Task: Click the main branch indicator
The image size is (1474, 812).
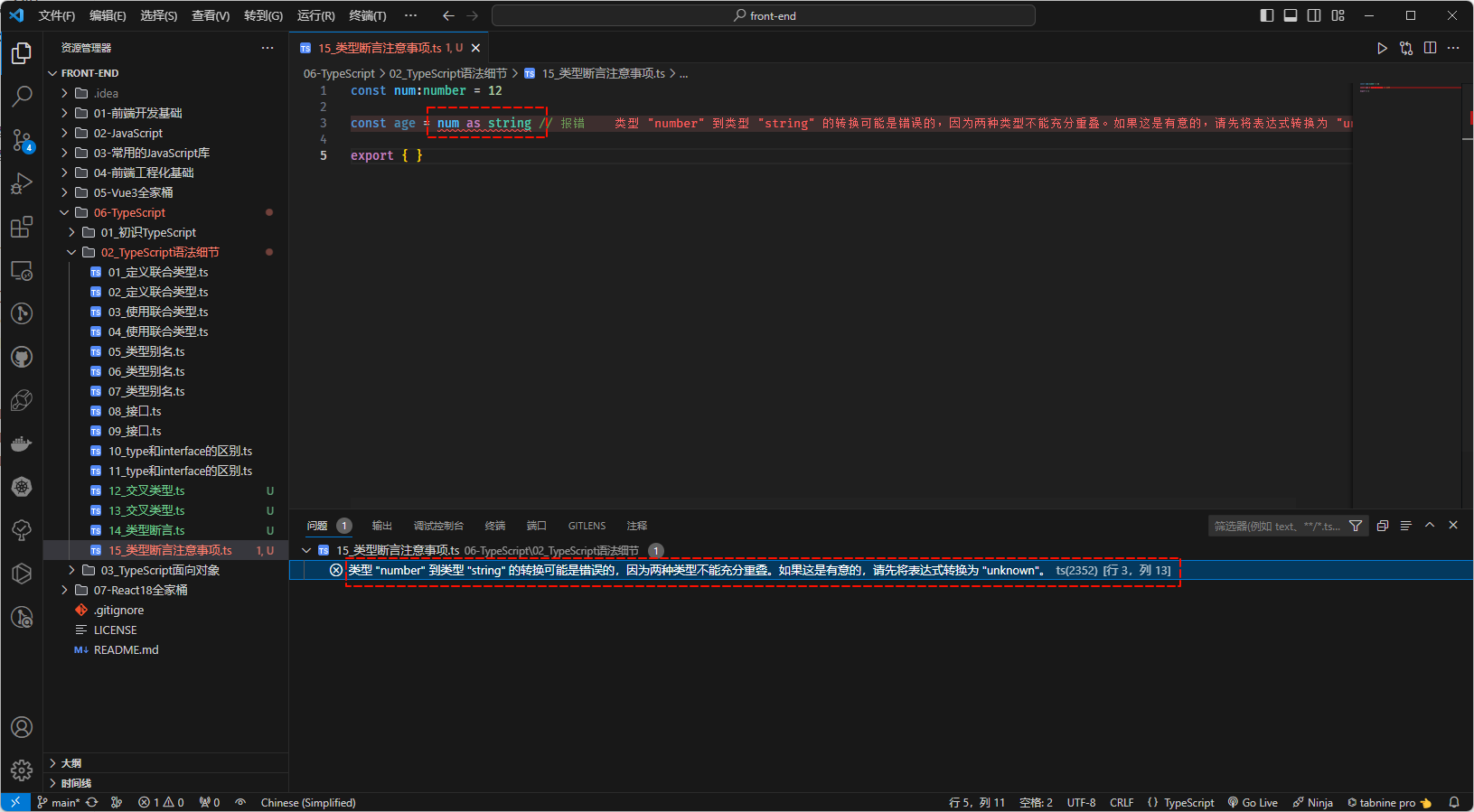Action: pyautogui.click(x=59, y=802)
